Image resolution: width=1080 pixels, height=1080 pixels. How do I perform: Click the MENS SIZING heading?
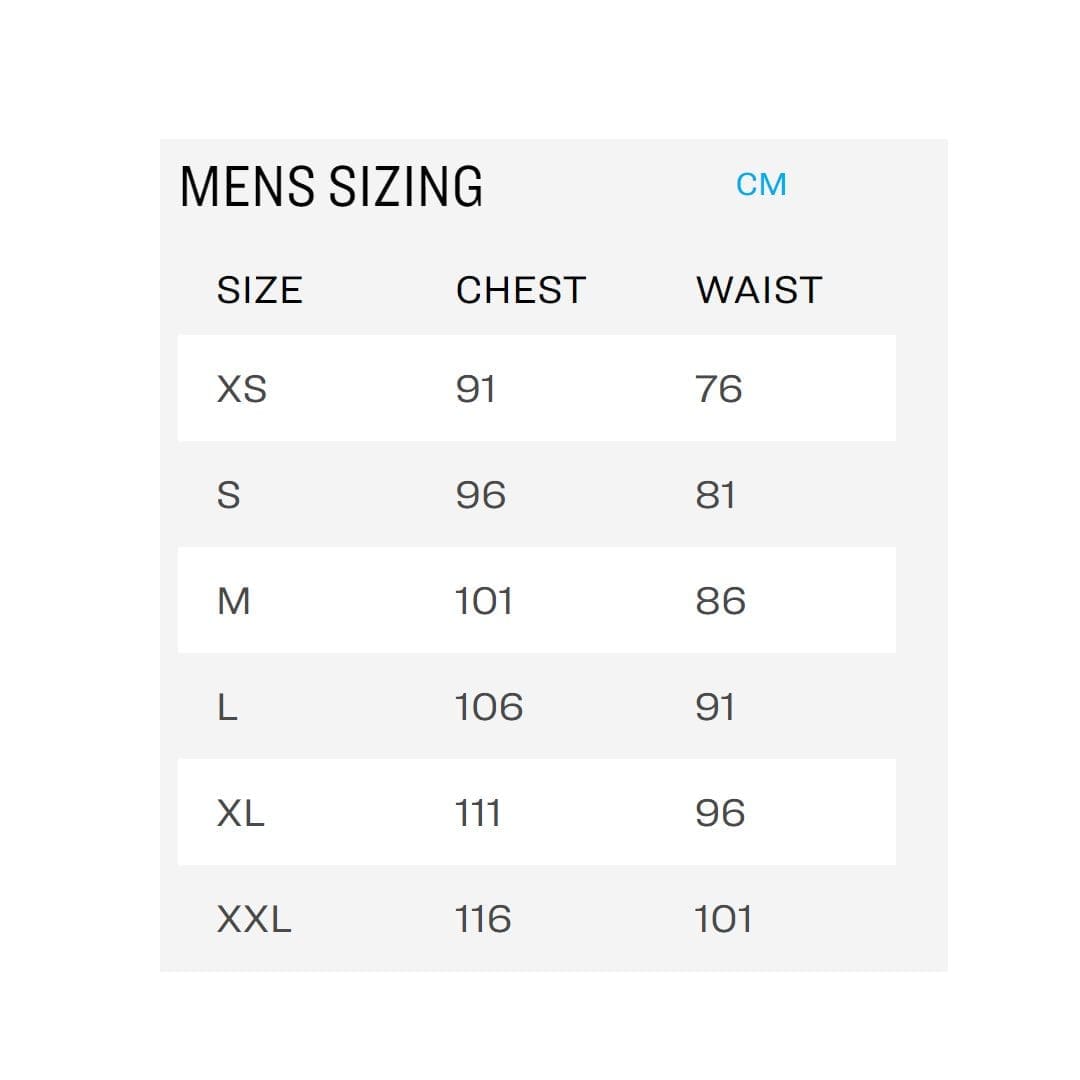[x=331, y=187]
